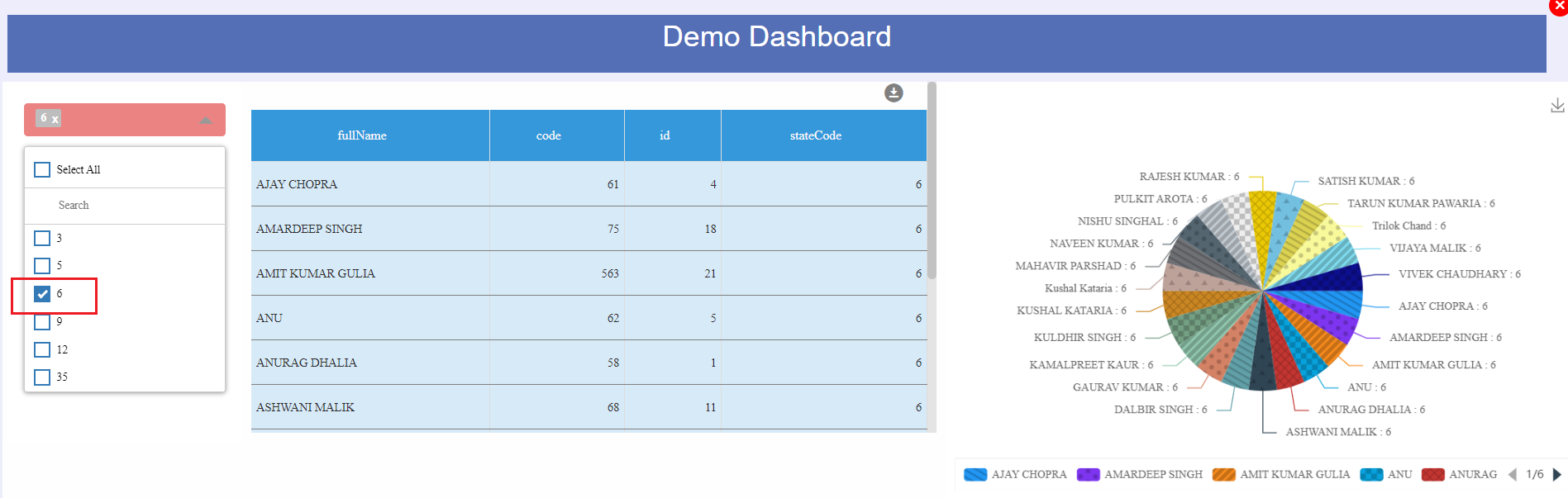Tick the checkbox for value 12
This screenshot has width=1568, height=498.
42,350
